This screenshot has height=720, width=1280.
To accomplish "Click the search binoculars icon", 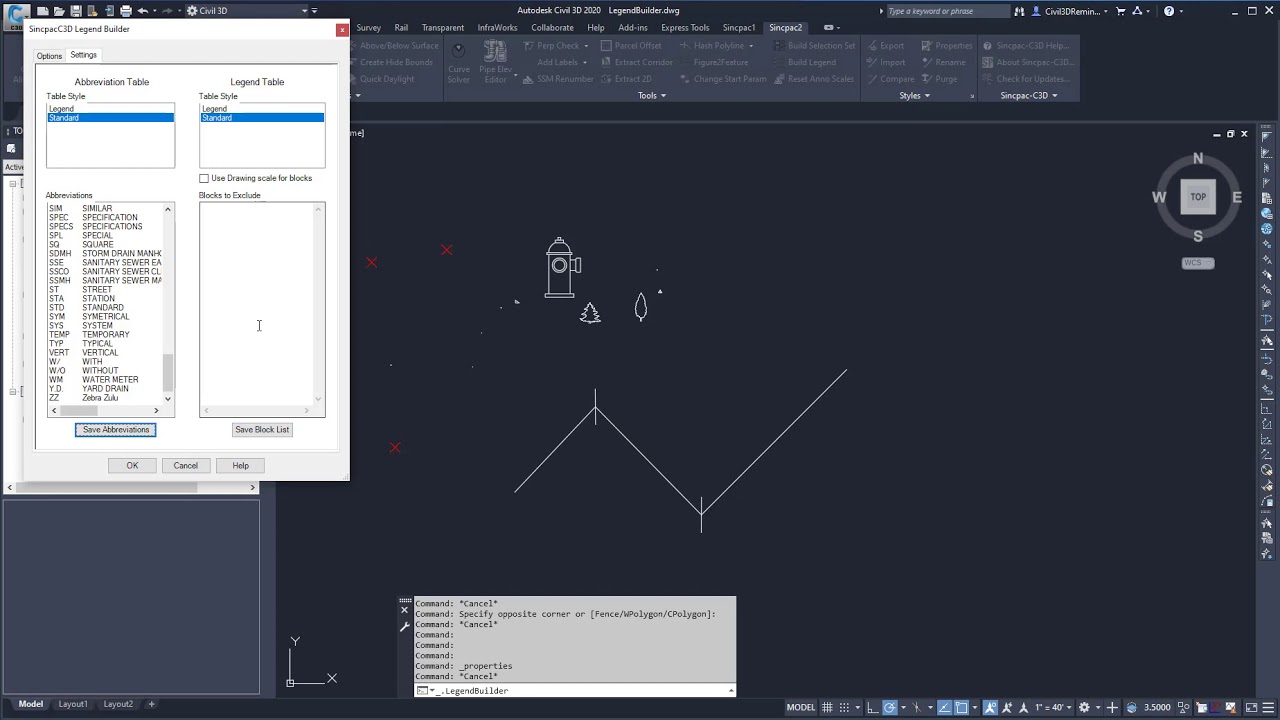I will [1018, 11].
